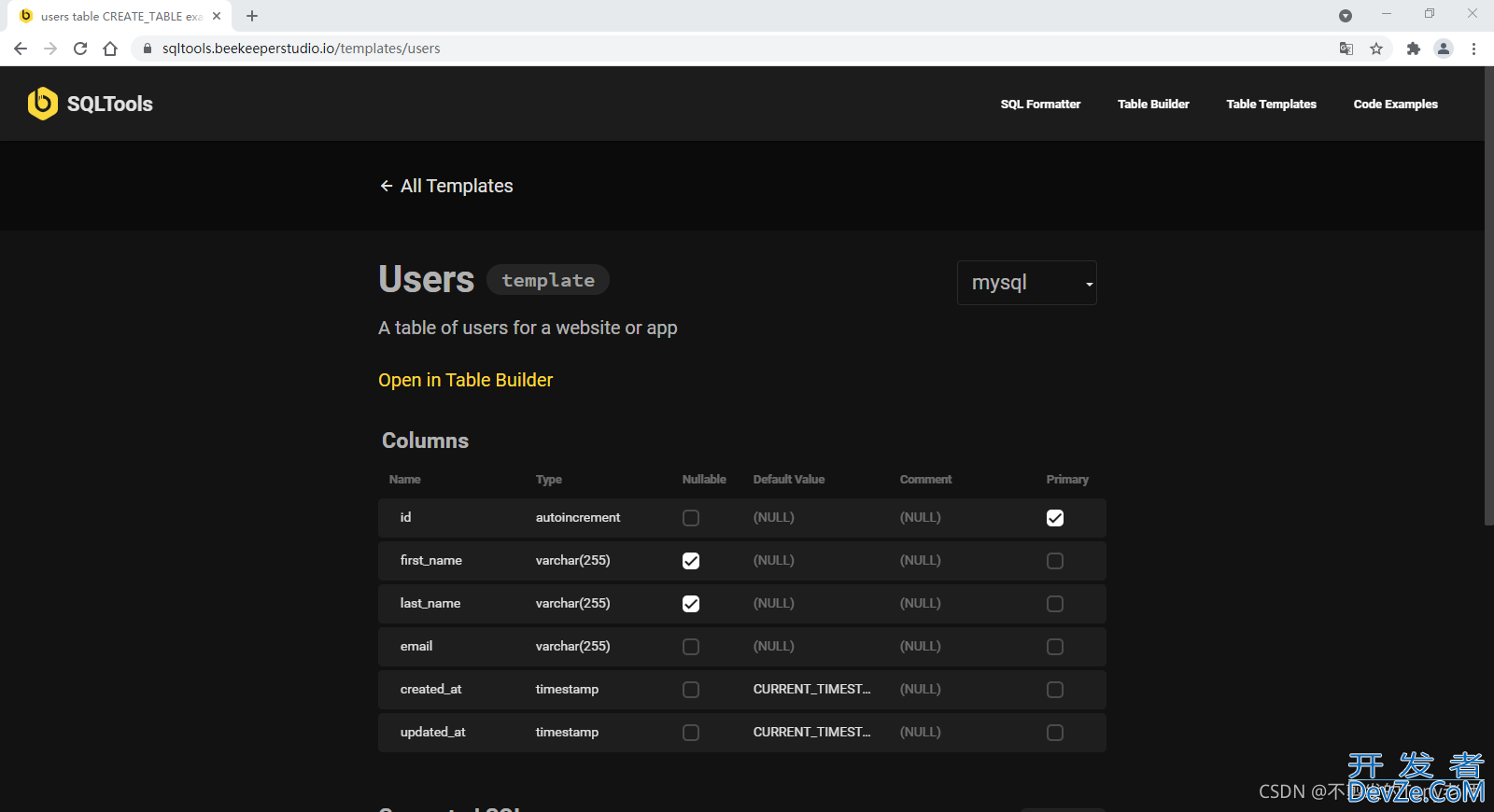Viewport: 1494px width, 812px height.
Task: Uncheck Primary checkbox for id row
Action: point(1055,518)
